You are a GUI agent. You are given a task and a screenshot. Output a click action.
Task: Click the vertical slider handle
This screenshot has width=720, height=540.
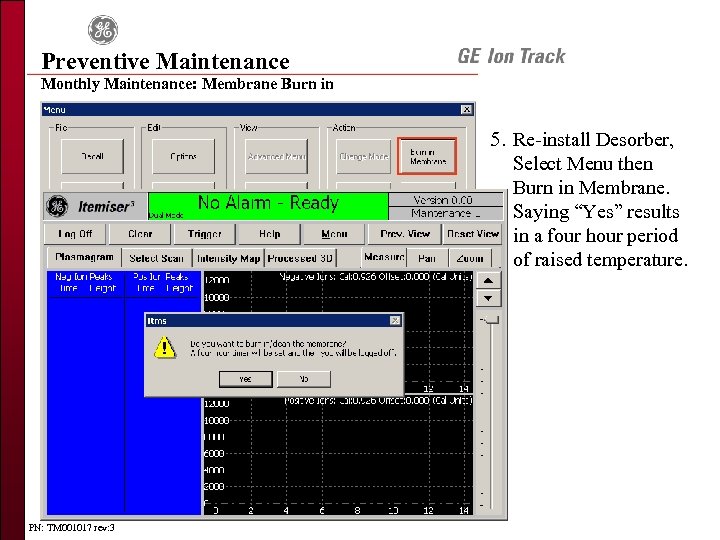(492, 320)
